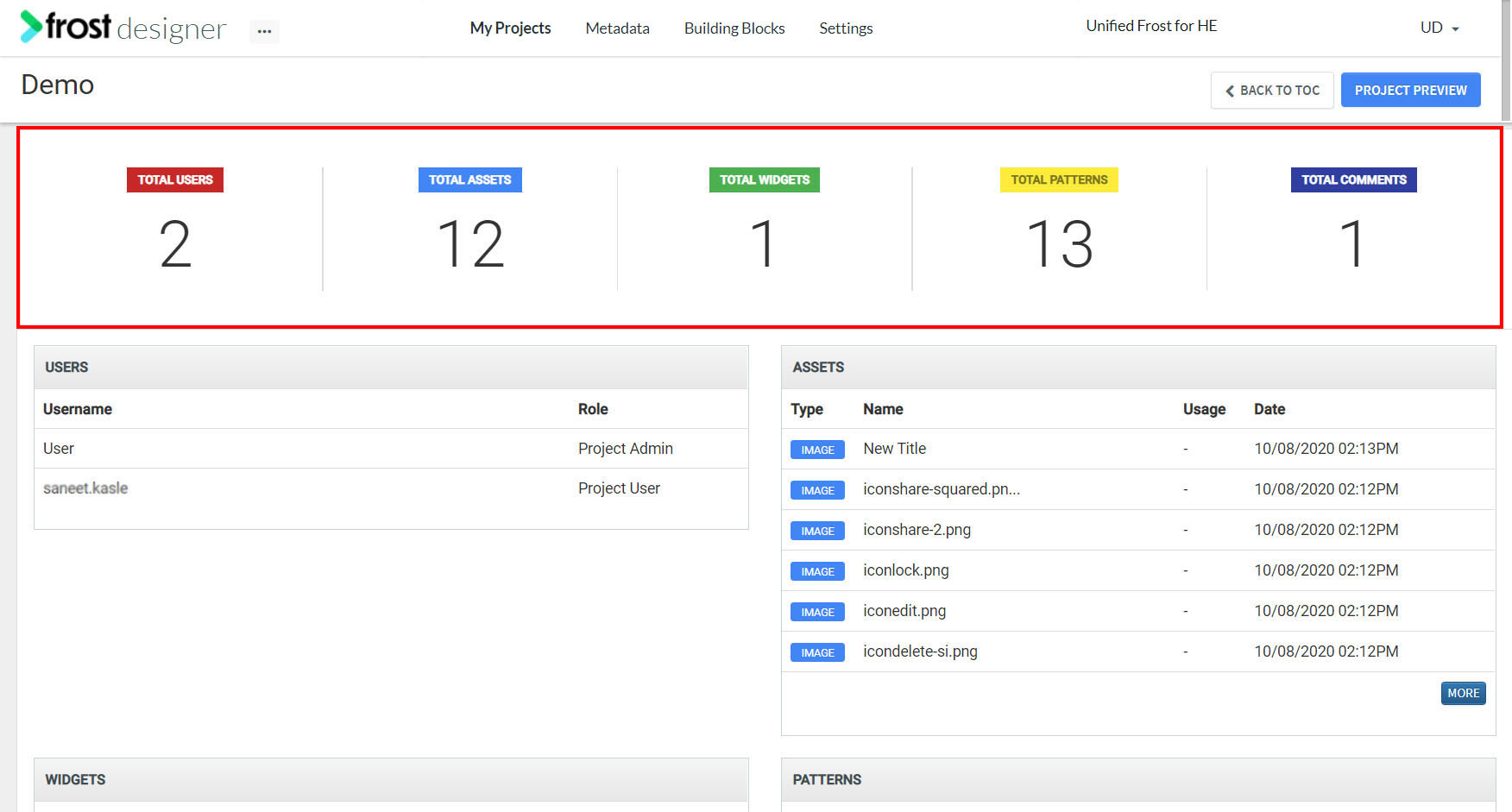
Task: Click the Total Assets badge
Action: tap(470, 179)
